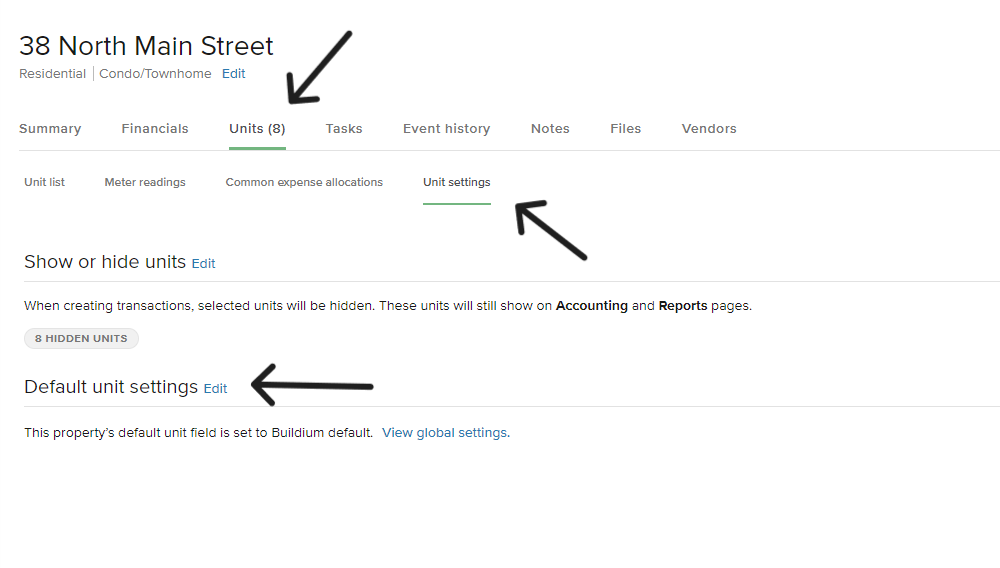This screenshot has height=568, width=1000.
Task: Select the Units (8) tab
Action: tap(257, 129)
